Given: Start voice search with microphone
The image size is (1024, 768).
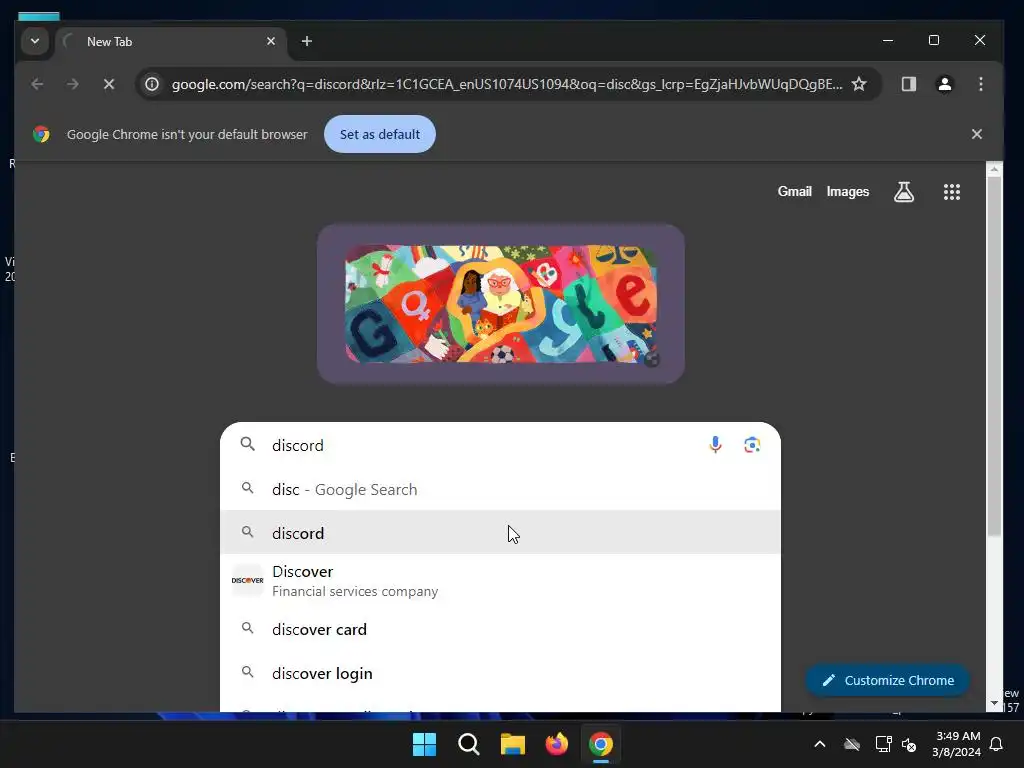Looking at the screenshot, I should click(x=715, y=445).
